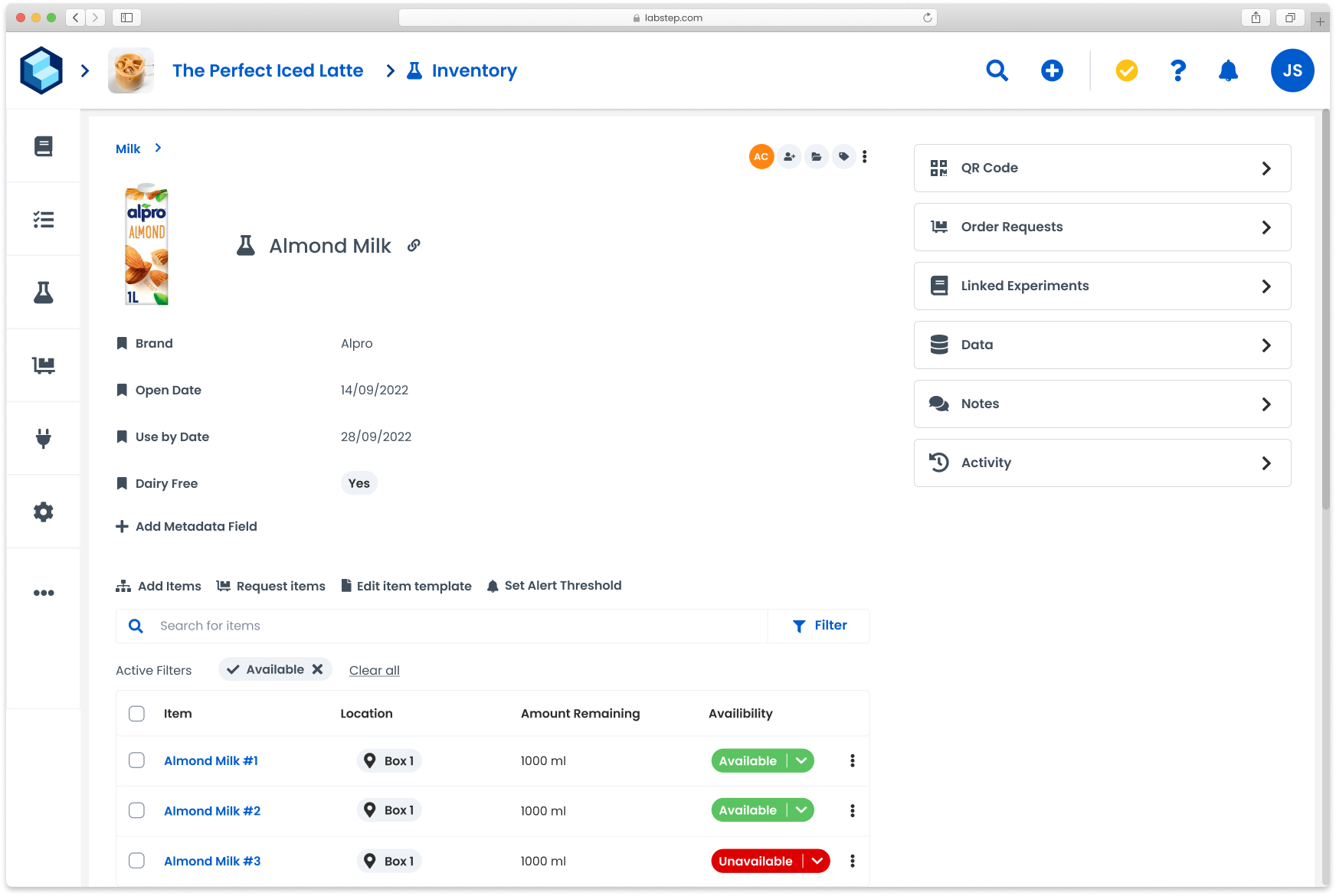Clear all active filters
The height and width of the screenshot is (896, 1336).
pos(374,669)
